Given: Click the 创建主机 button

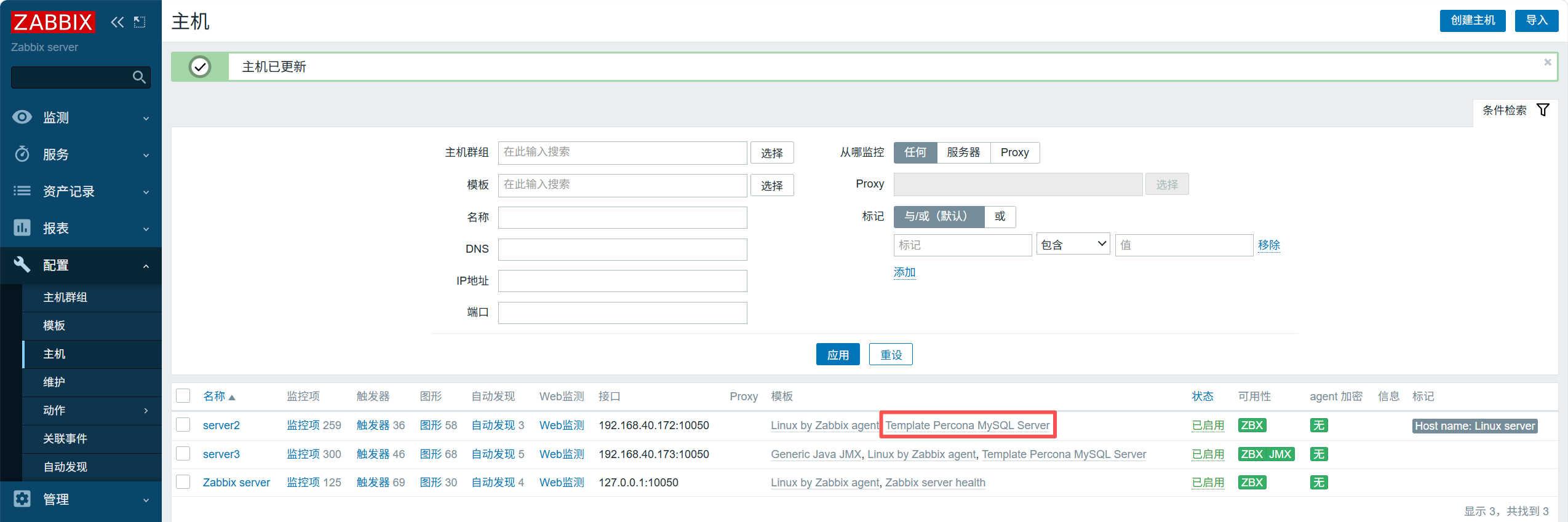Looking at the screenshot, I should pos(1473,20).
